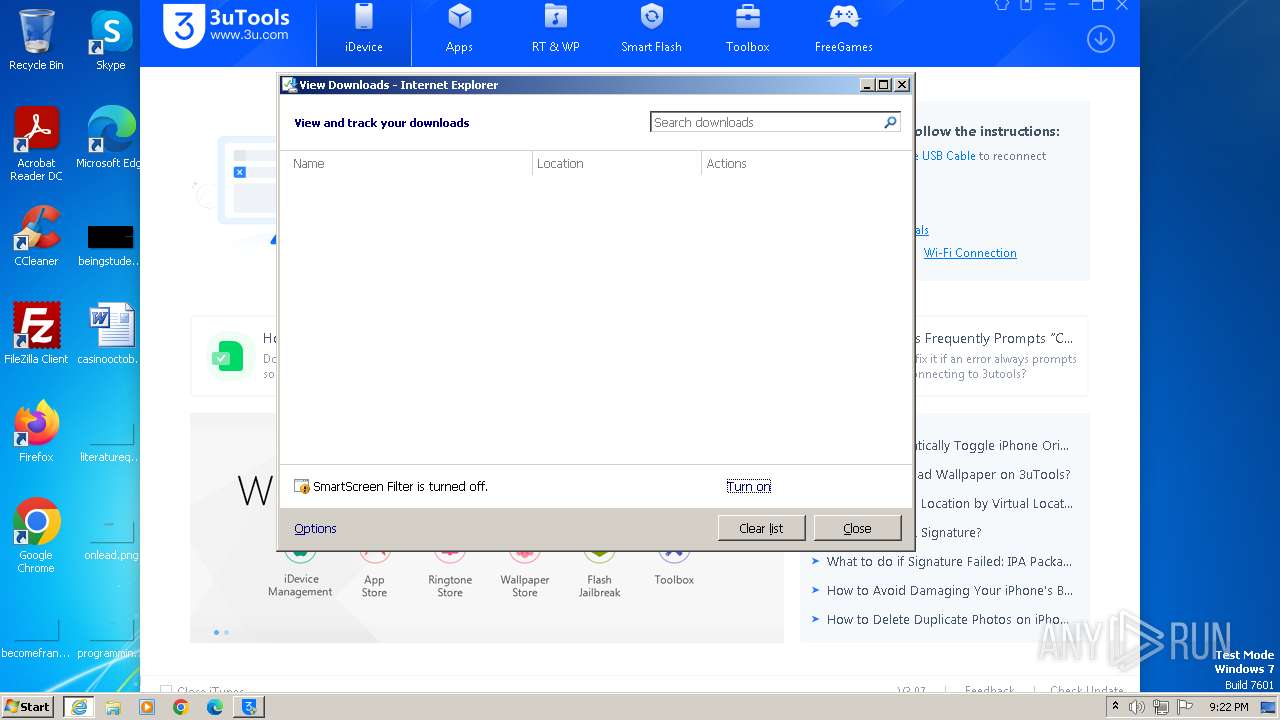Open Firefox desktop shortcut
Image resolution: width=1280 pixels, height=720 pixels.
[36, 432]
